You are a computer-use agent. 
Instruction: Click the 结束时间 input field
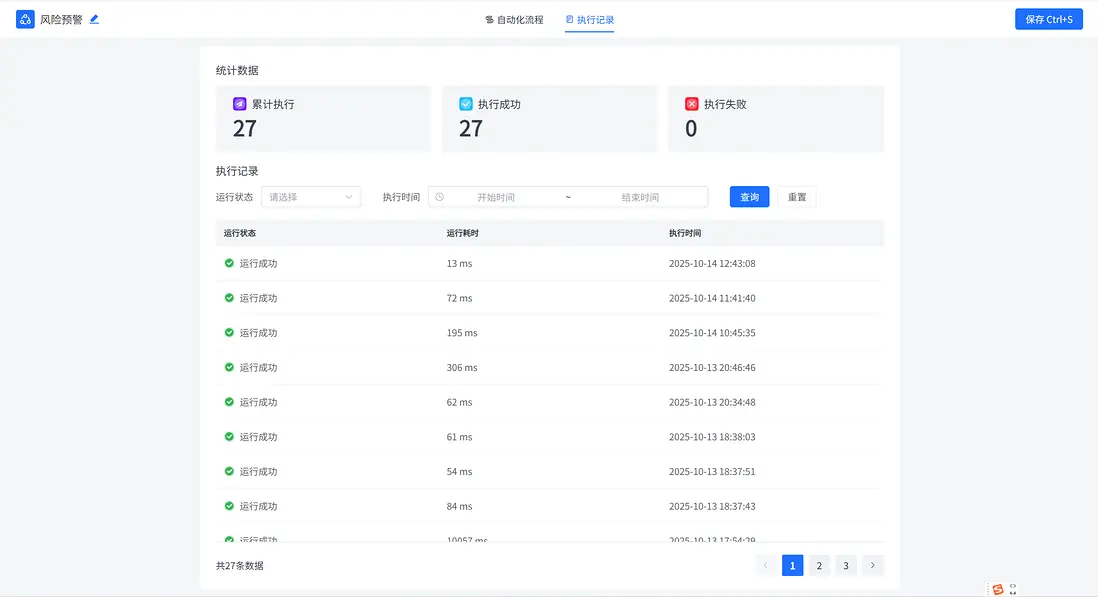[x=640, y=197]
